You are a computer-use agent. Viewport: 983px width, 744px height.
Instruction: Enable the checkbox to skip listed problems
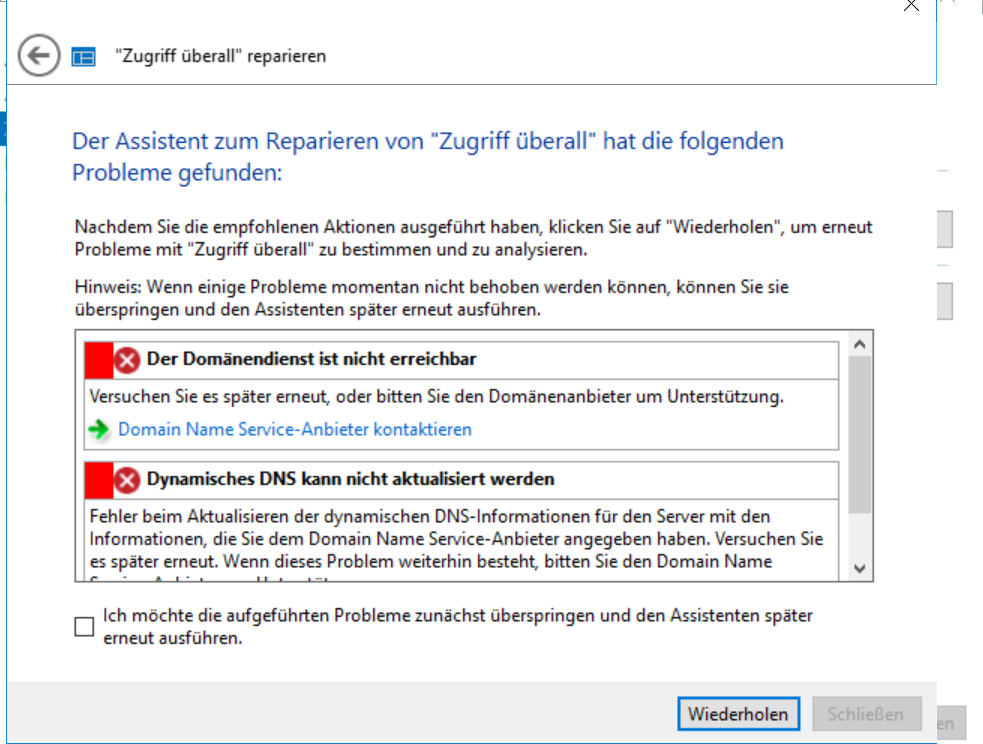click(84, 627)
